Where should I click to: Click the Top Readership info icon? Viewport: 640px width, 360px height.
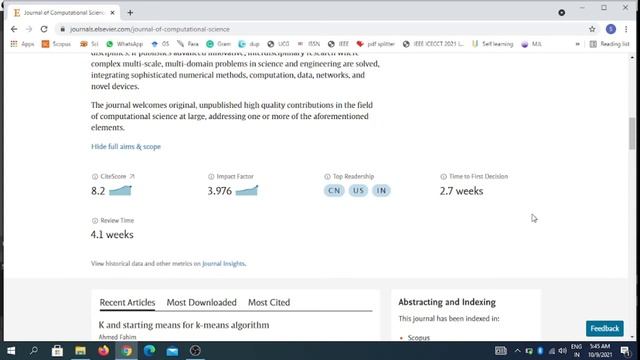327,176
